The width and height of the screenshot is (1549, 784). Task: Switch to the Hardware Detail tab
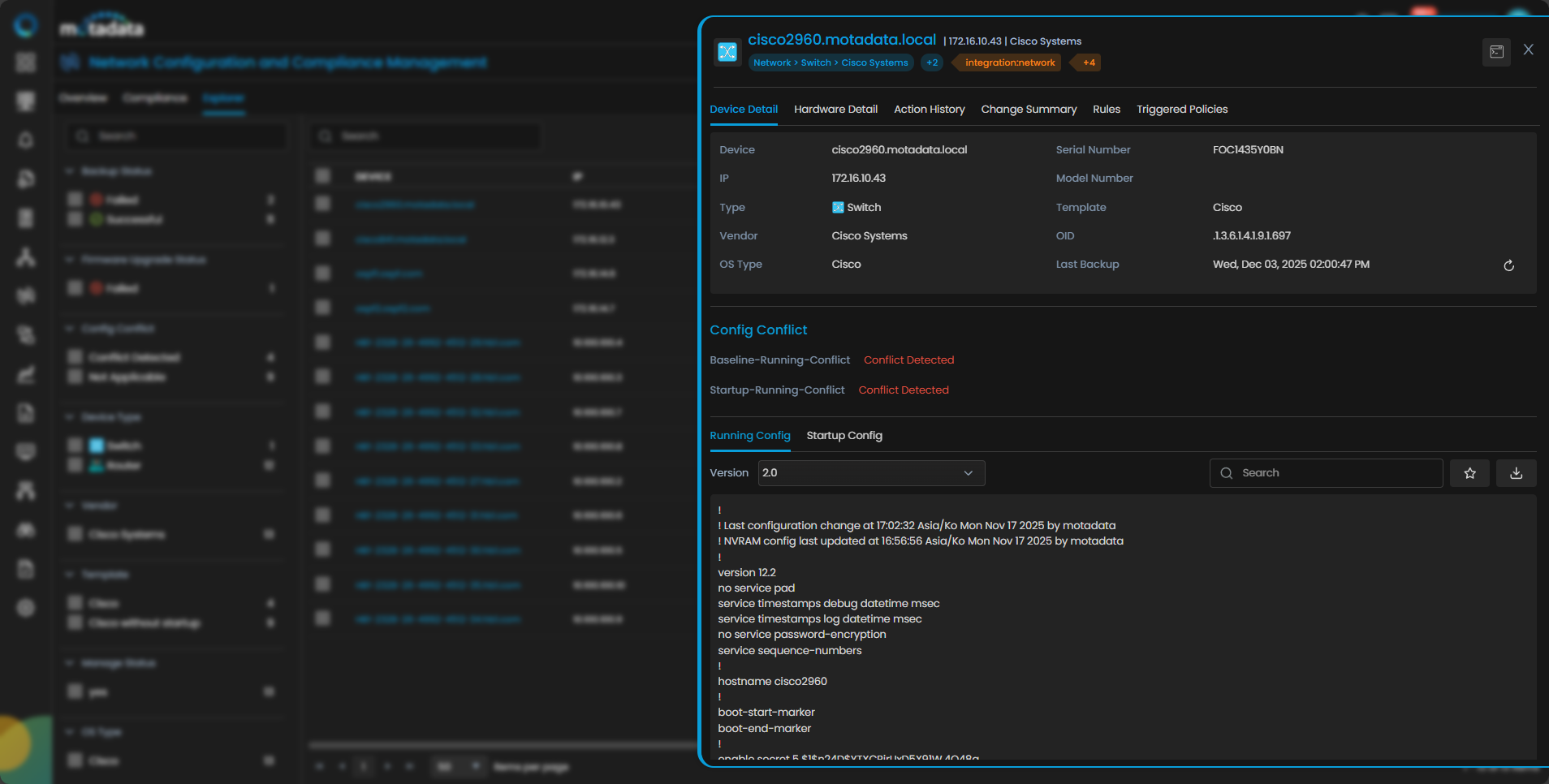coord(835,110)
